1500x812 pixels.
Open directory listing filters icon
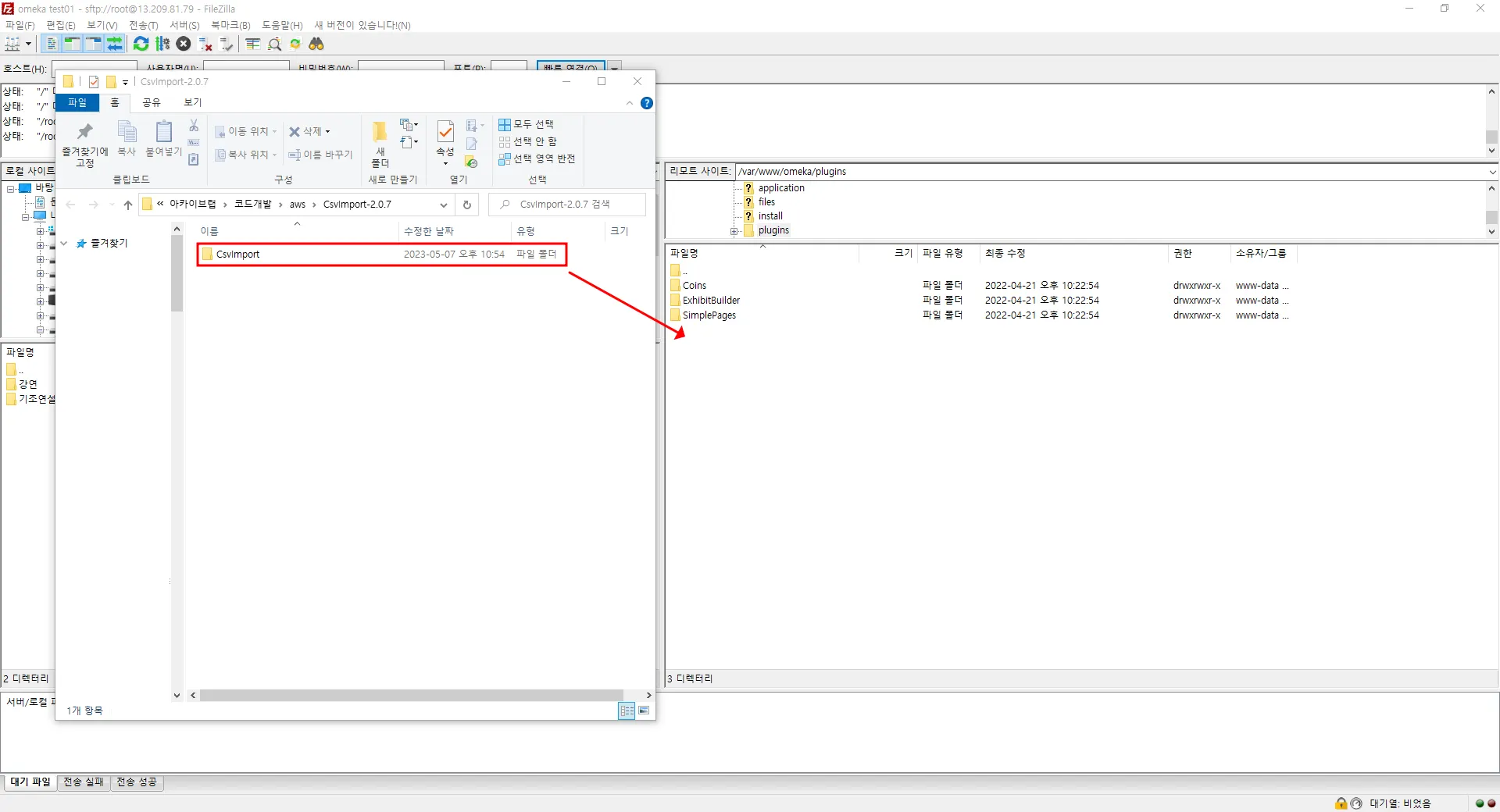[x=253, y=44]
